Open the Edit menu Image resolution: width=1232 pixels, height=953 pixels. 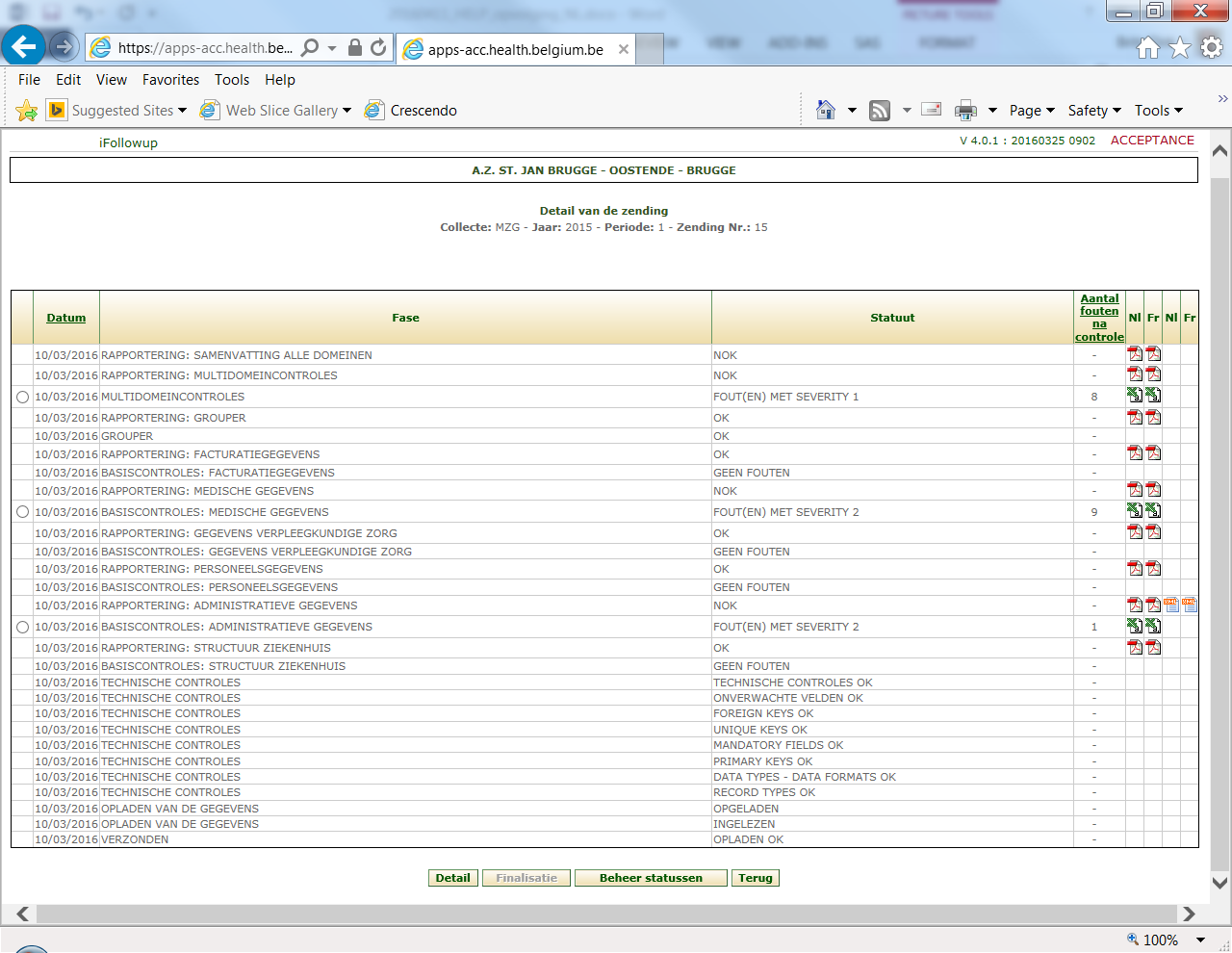tap(68, 80)
